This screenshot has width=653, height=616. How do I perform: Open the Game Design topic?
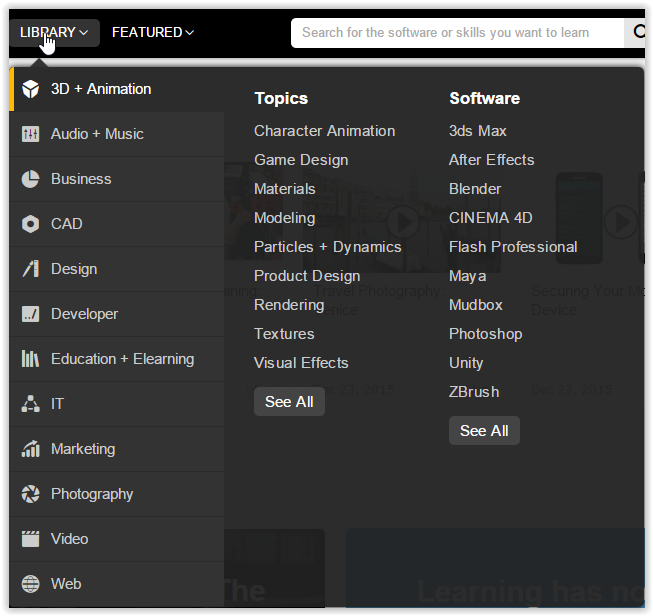tap(301, 160)
